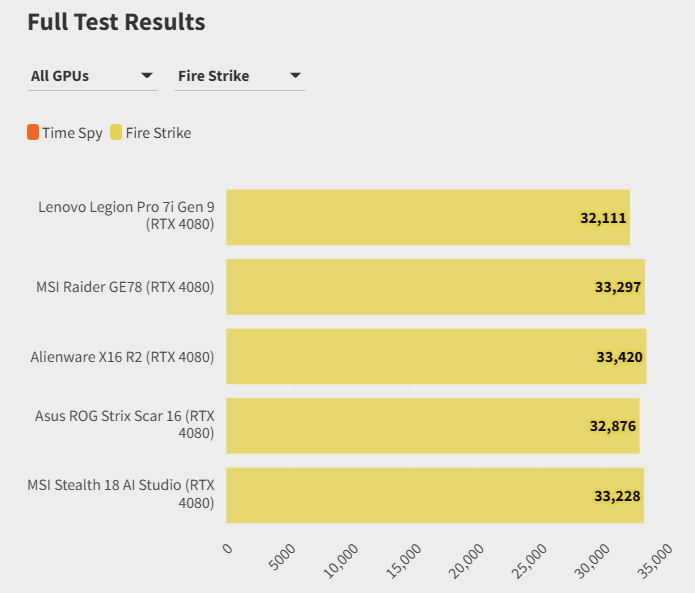Viewport: 695px width, 593px height.
Task: Open the All GPUs dropdown
Action: click(91, 76)
